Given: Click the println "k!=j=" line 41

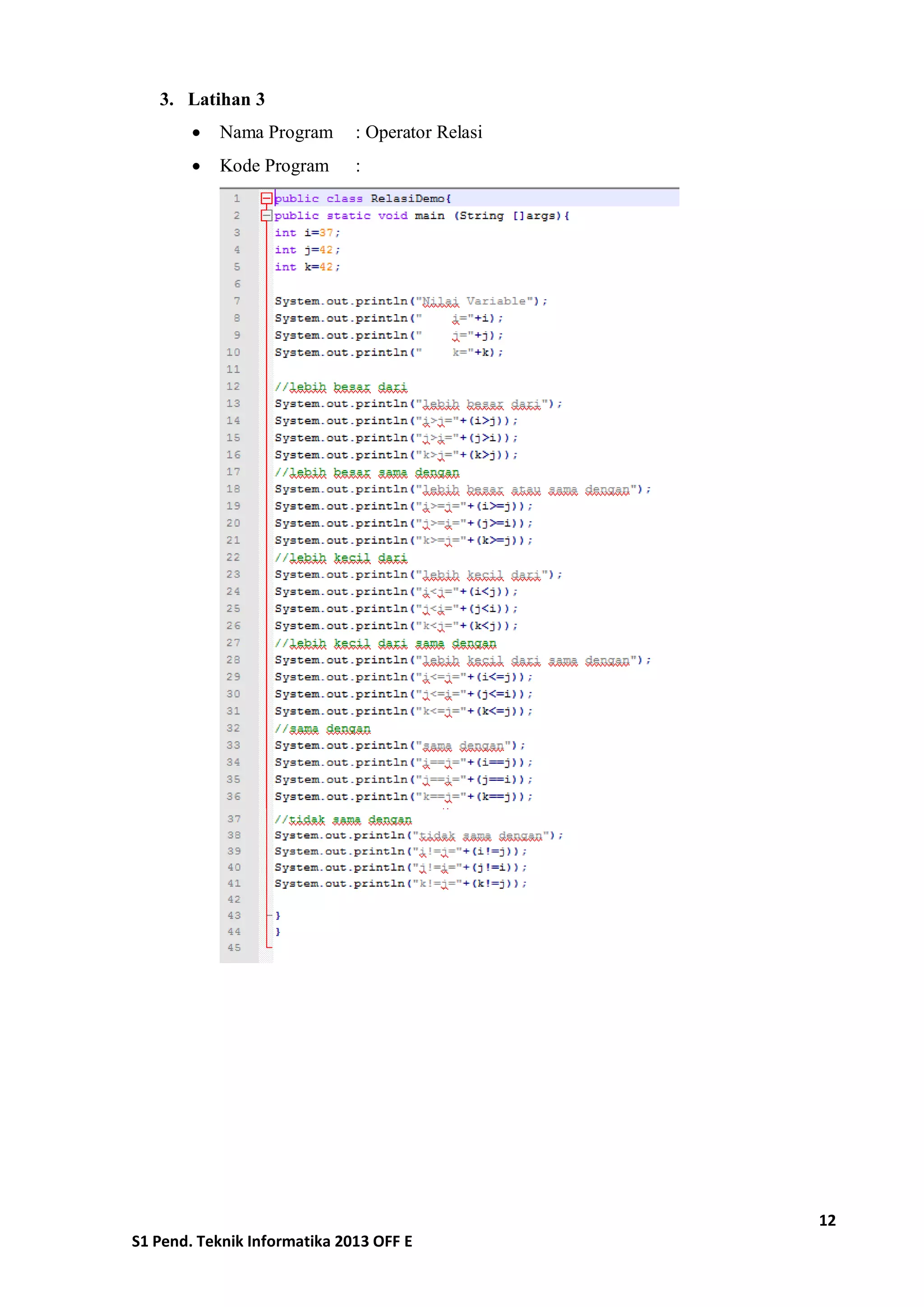Looking at the screenshot, I should click(401, 884).
